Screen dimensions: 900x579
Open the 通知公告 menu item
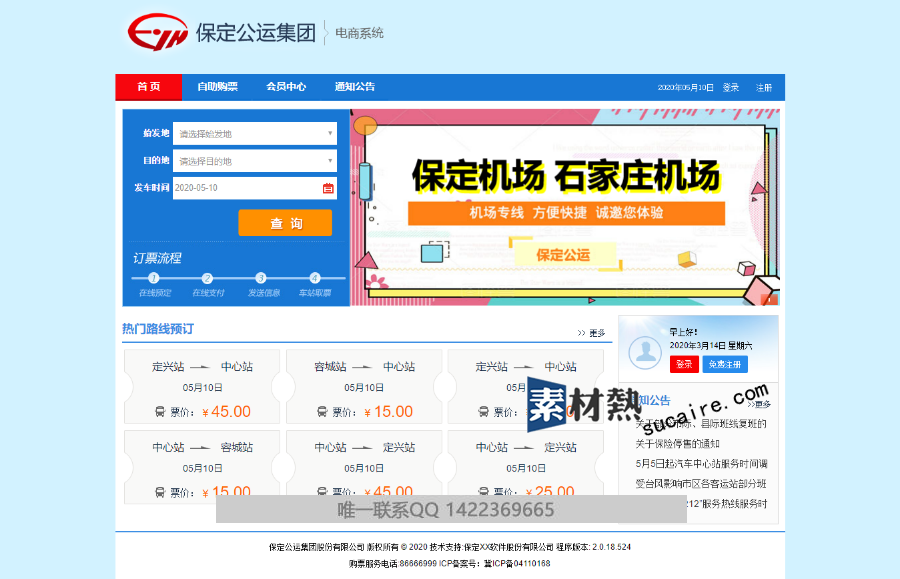[355, 87]
